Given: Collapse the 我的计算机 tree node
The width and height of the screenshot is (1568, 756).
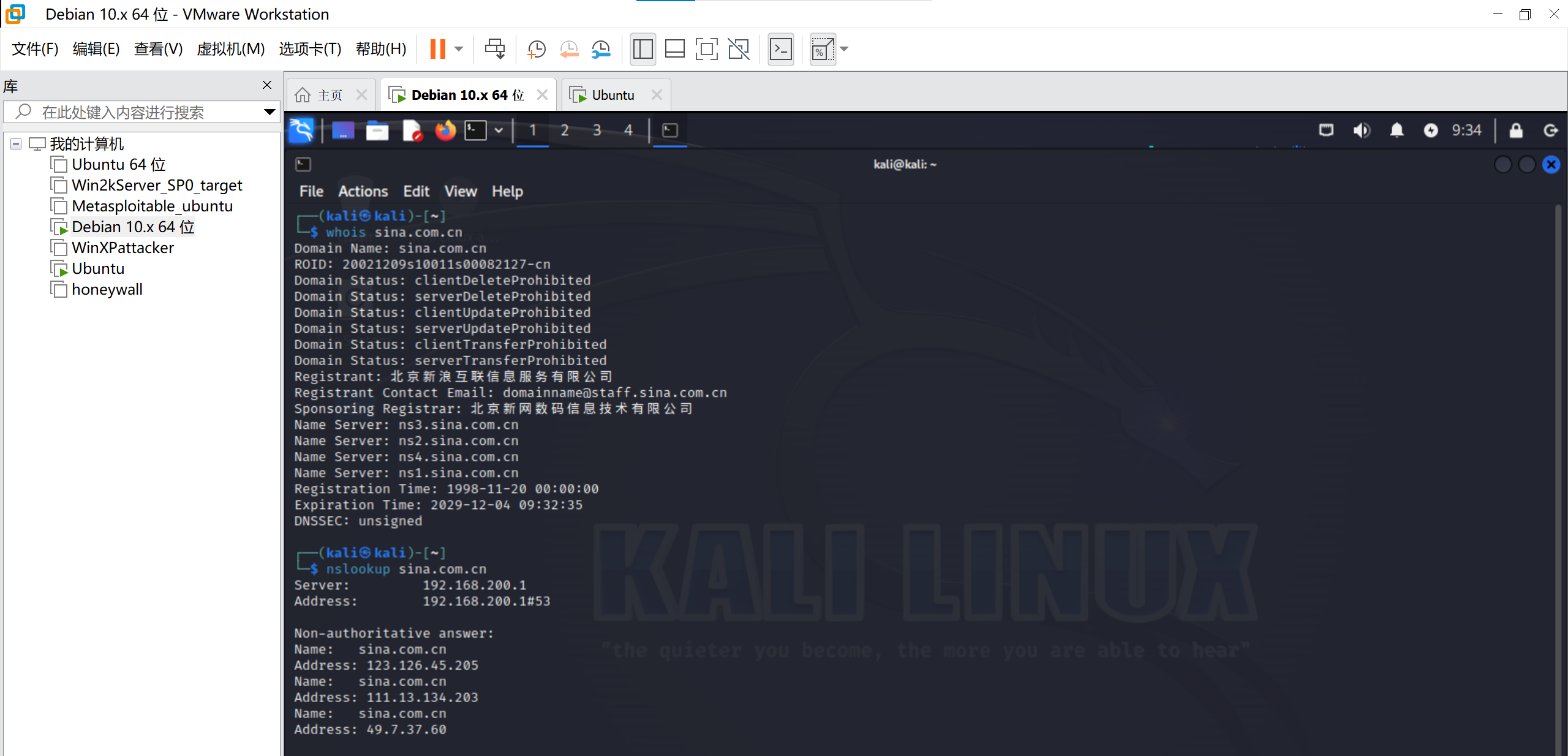Looking at the screenshot, I should 17,144.
